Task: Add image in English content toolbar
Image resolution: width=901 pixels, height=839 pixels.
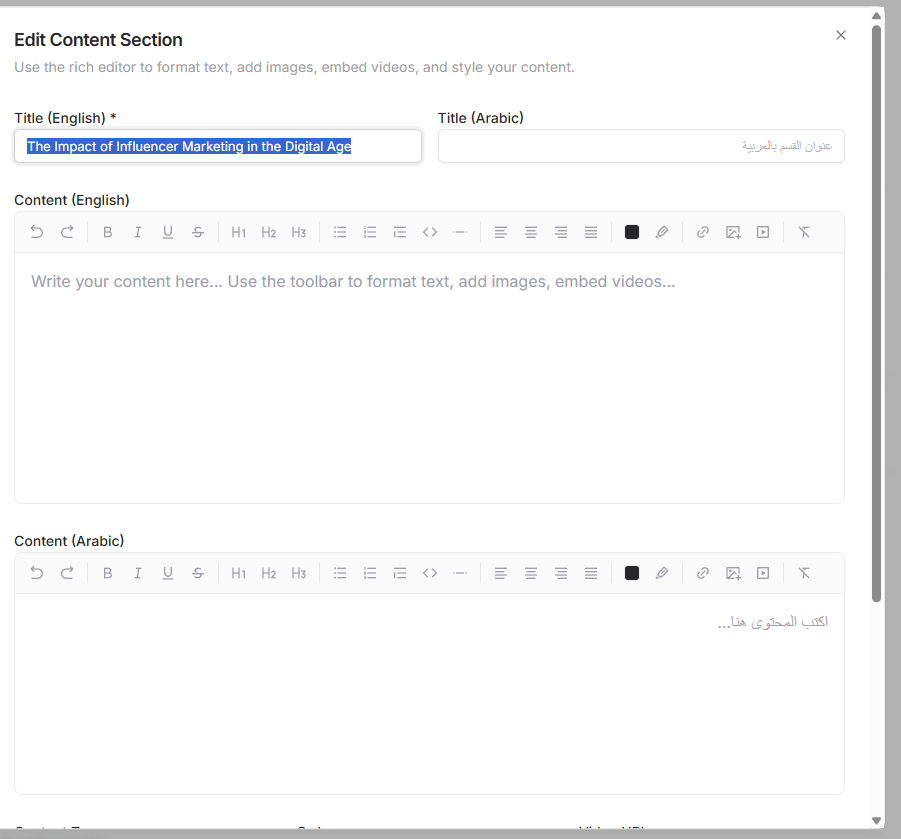Action: 733,232
